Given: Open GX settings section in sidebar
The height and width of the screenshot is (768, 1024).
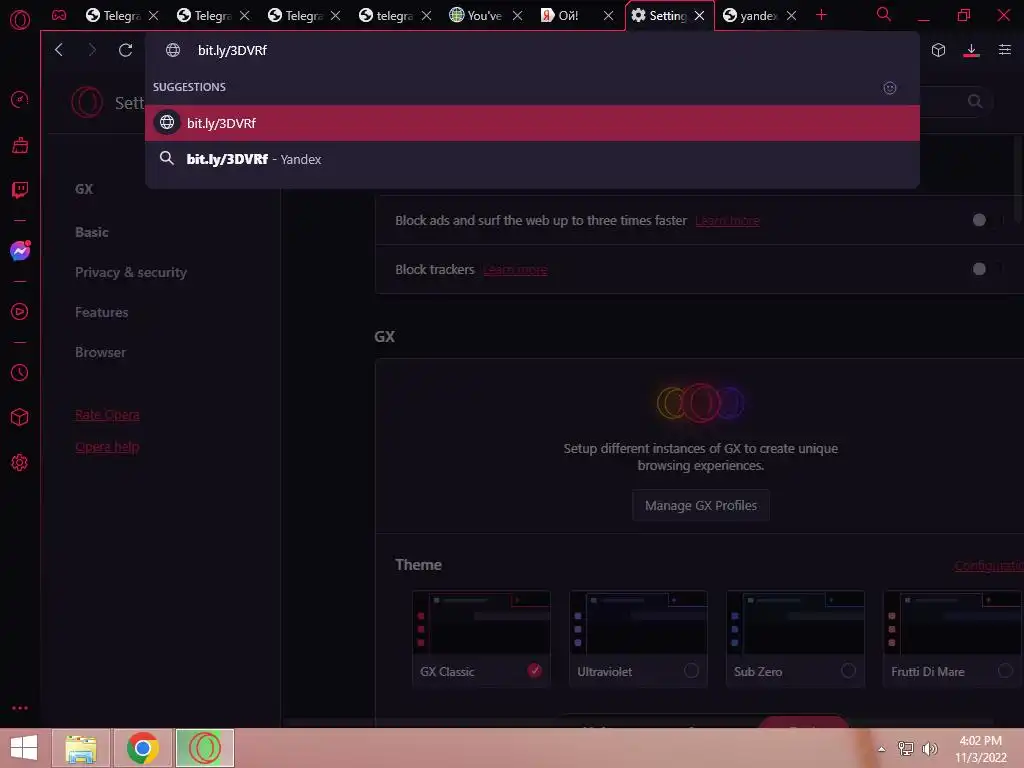Looking at the screenshot, I should [x=84, y=189].
